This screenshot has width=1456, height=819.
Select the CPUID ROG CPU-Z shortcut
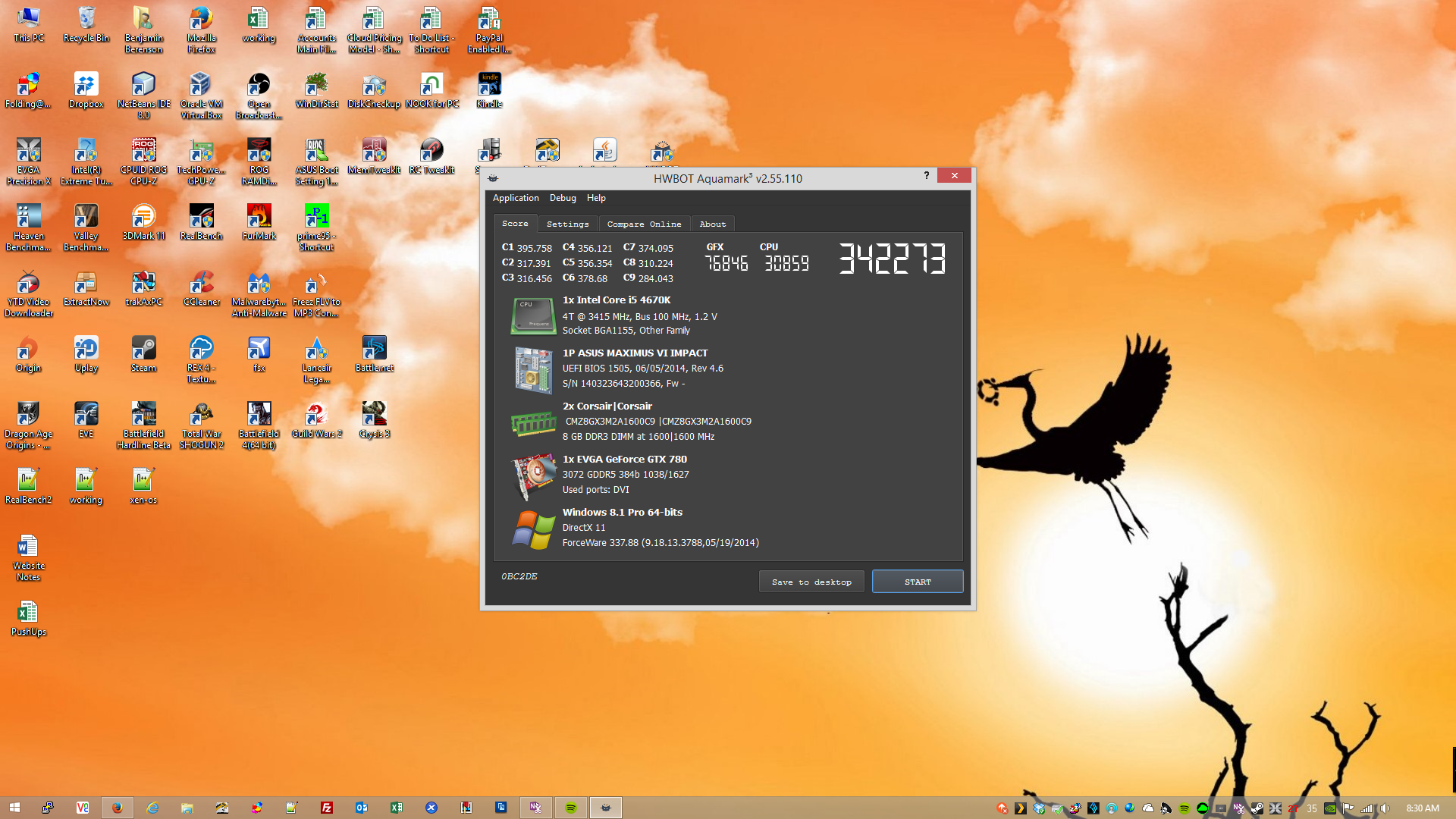pyautogui.click(x=143, y=162)
